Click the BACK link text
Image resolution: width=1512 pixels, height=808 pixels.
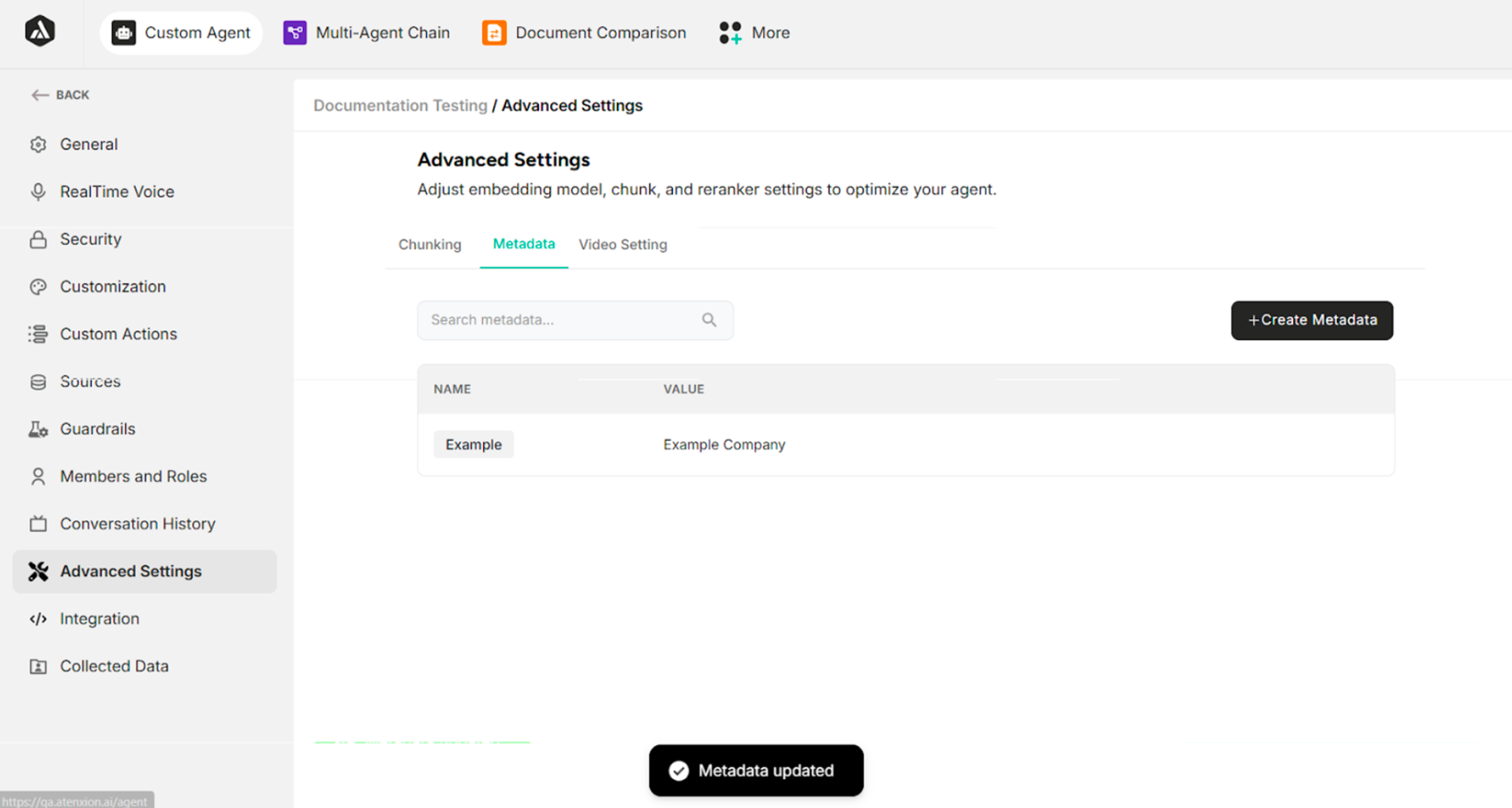point(73,95)
